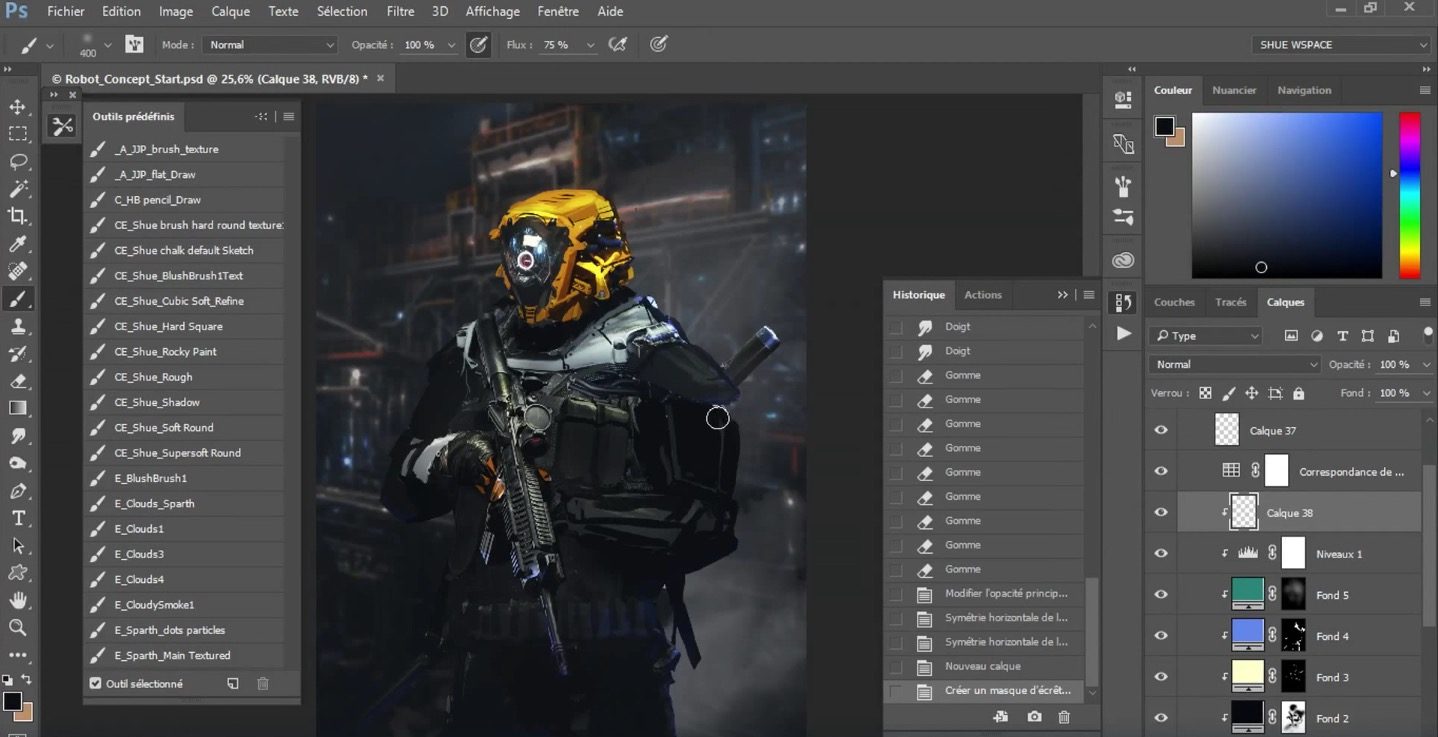Viewport: 1438px width, 737px height.
Task: Open the brush size preset picker
Action: click(107, 45)
